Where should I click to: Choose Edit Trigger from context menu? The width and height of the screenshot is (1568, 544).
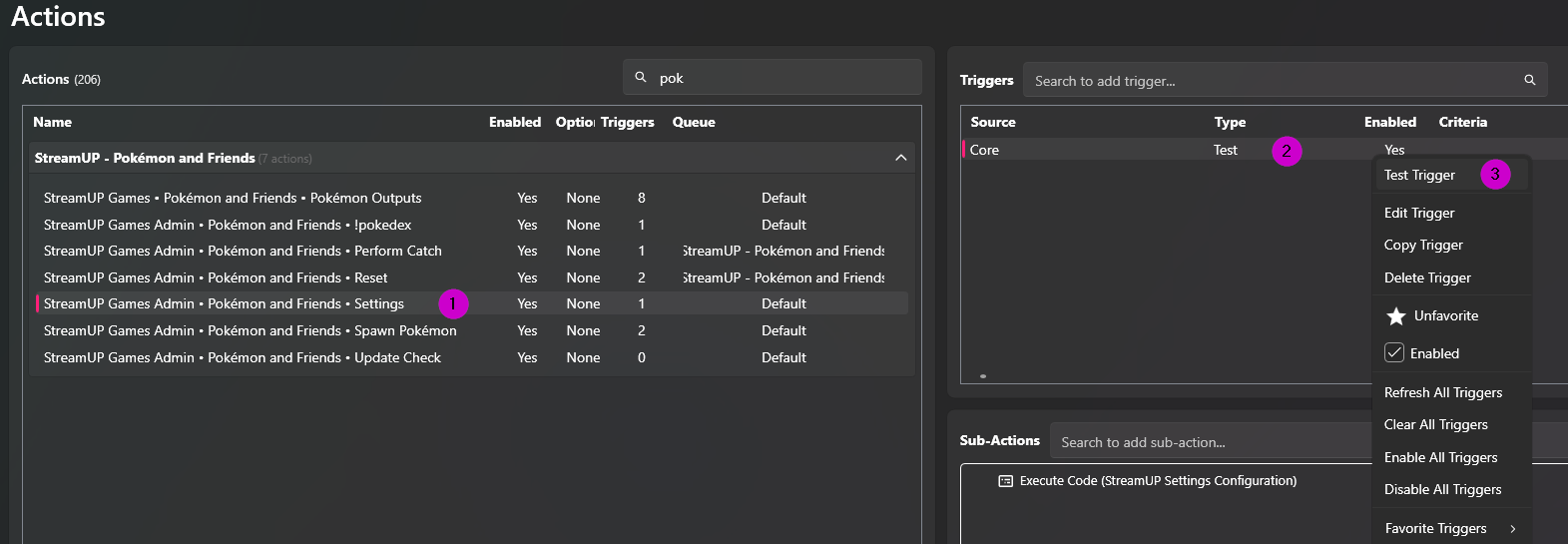click(x=1419, y=213)
